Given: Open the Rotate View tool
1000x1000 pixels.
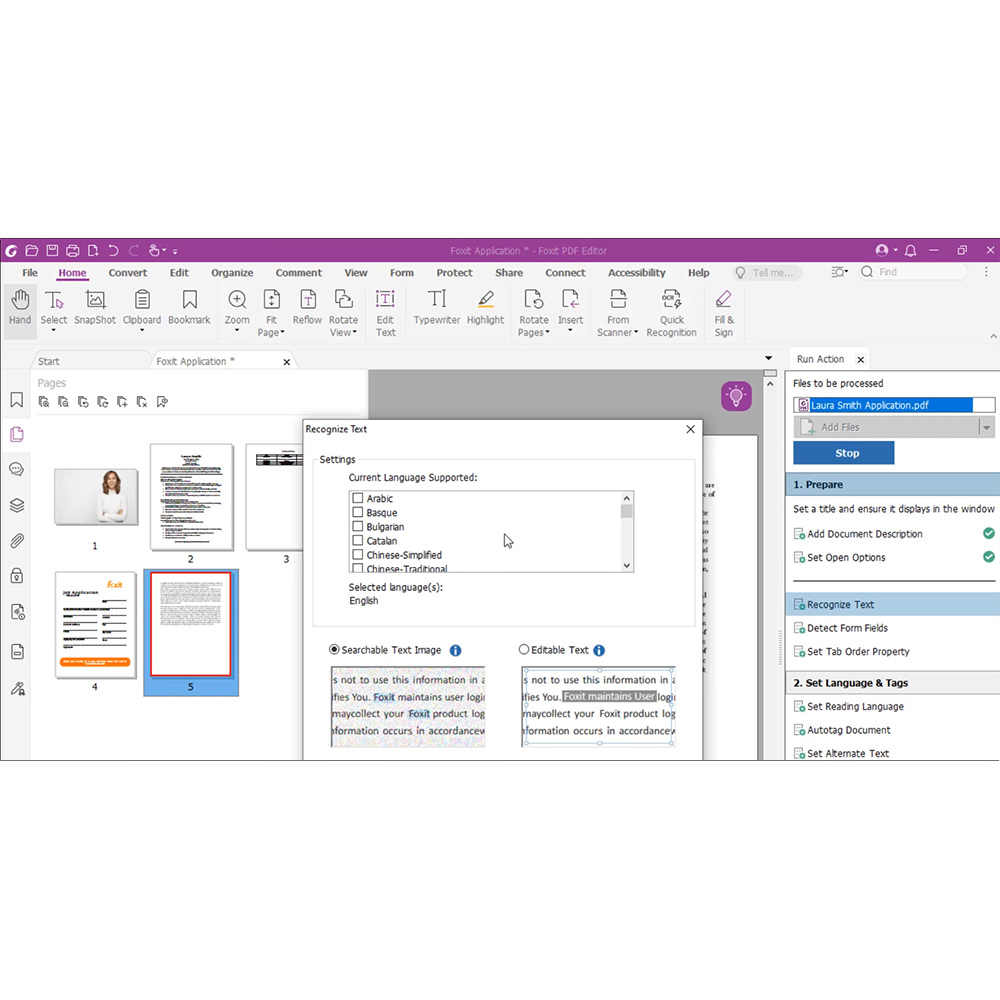Looking at the screenshot, I should (x=343, y=313).
